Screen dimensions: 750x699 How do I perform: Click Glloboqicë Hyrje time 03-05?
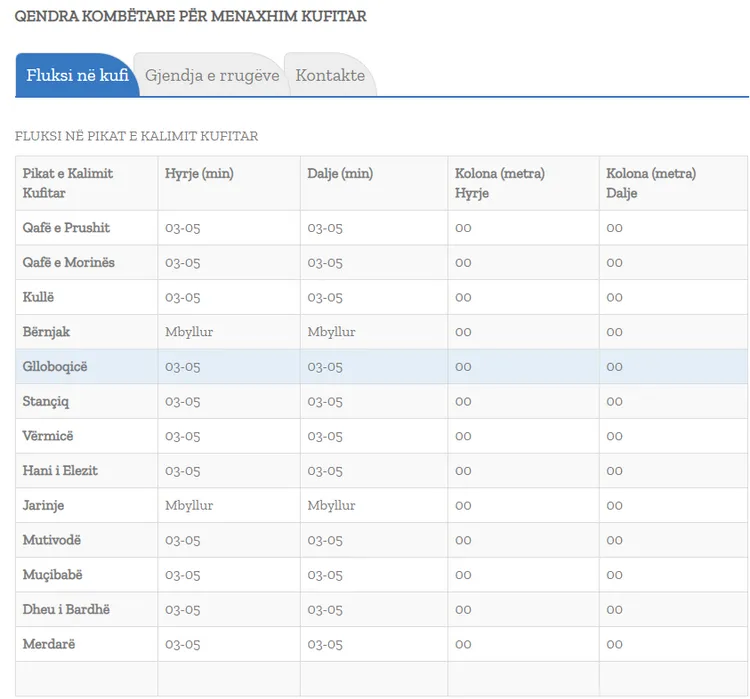(x=182, y=367)
